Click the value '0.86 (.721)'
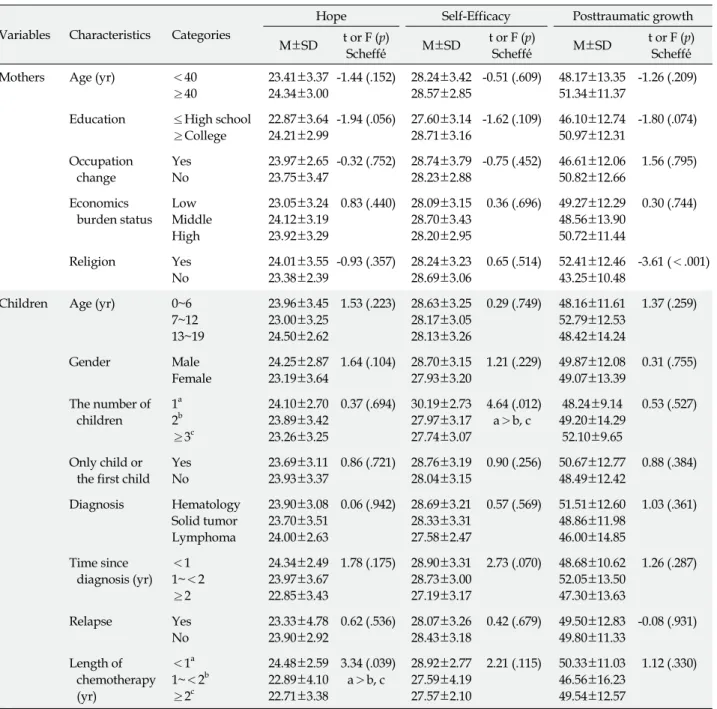The image size is (717, 709). tap(368, 463)
